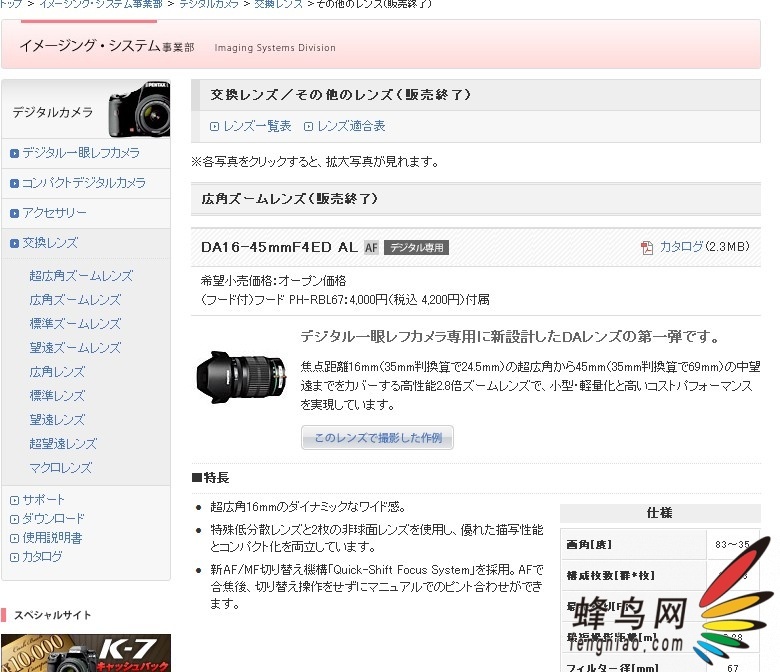
Task: Click the AF badge icon
Action: (371, 247)
